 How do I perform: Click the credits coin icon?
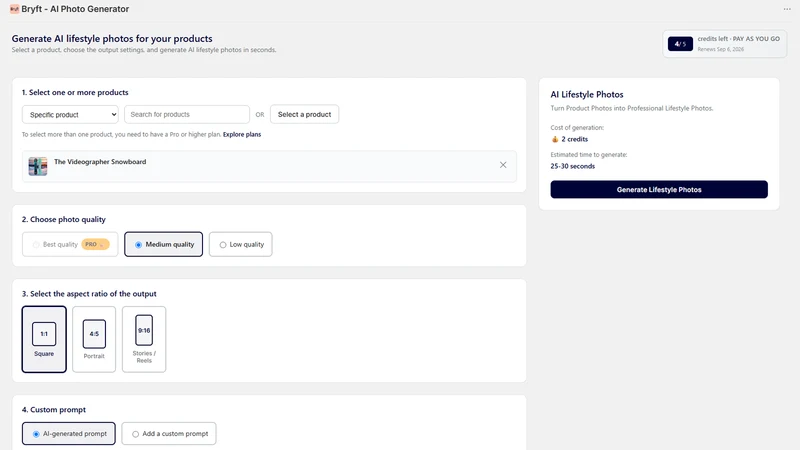pos(555,139)
